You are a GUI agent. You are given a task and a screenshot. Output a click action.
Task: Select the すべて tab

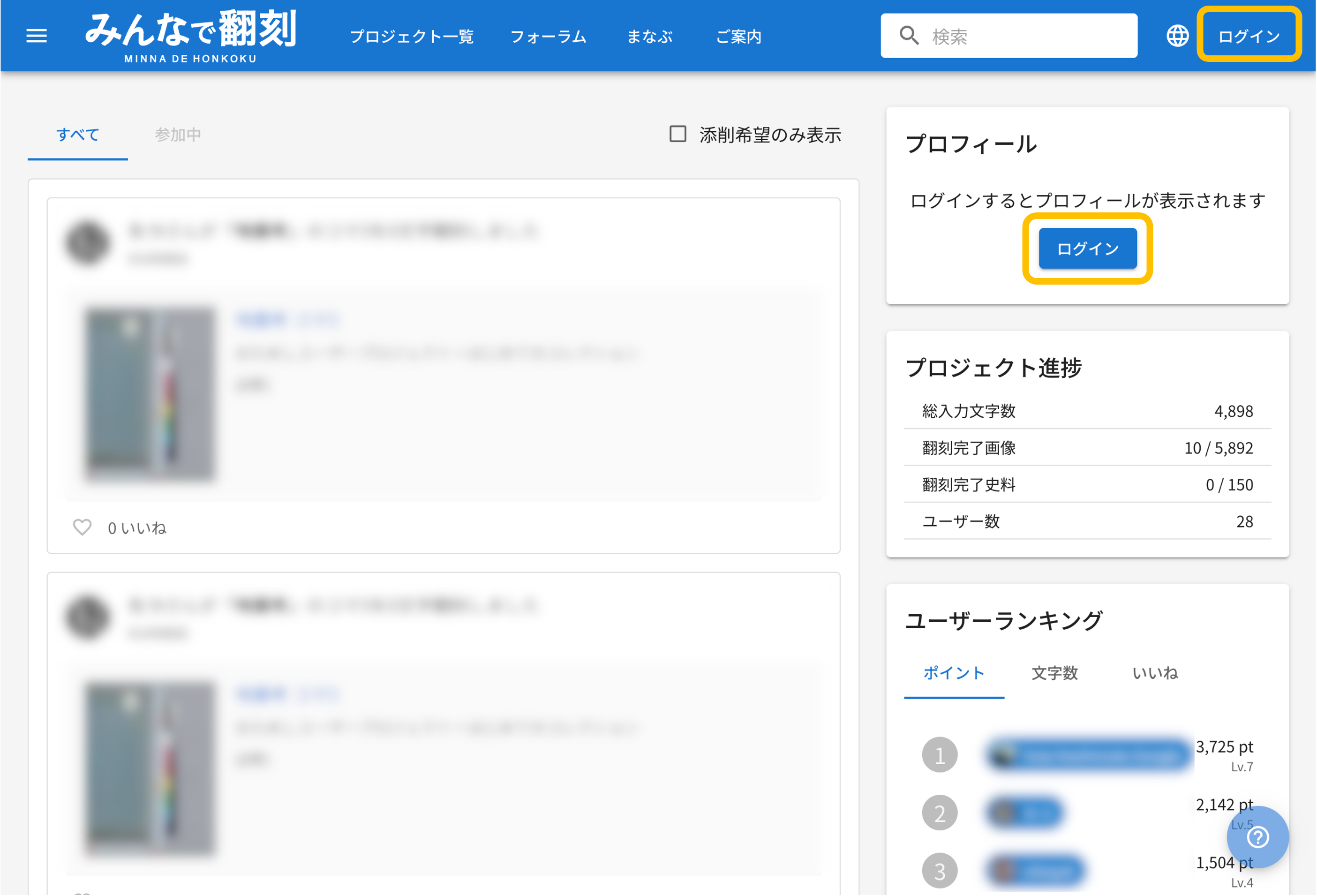tap(78, 134)
